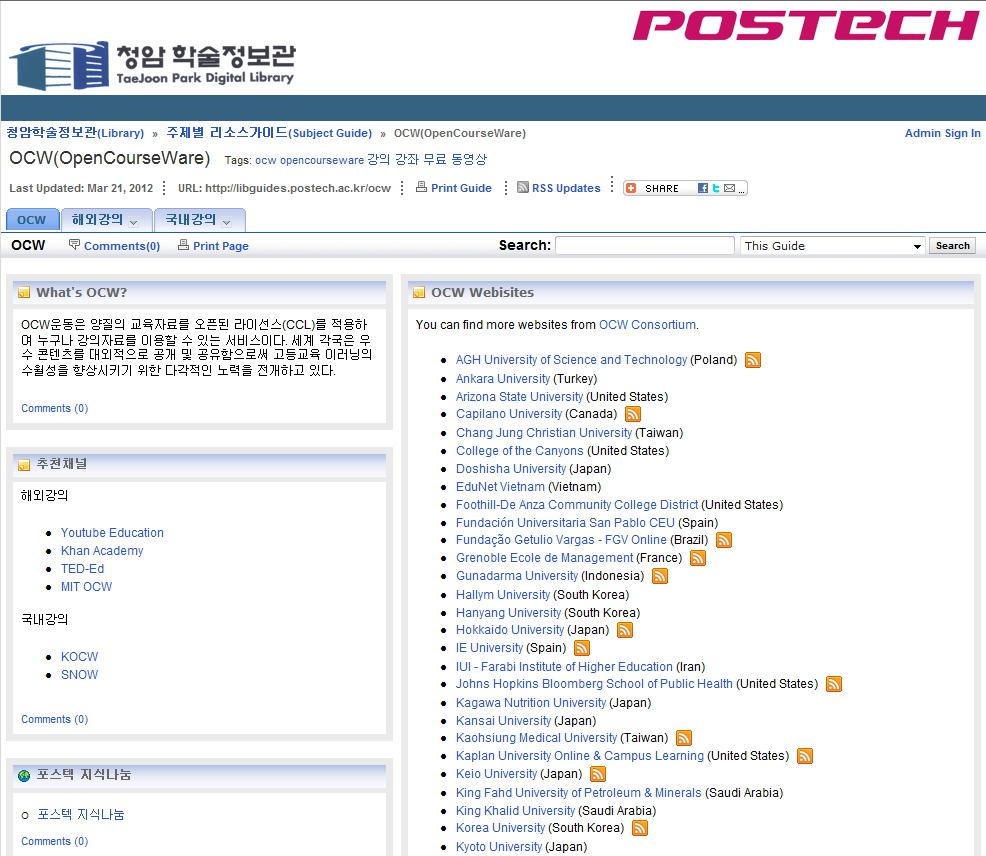Open the MIT OCW link
Image resolution: width=986 pixels, height=856 pixels.
(87, 587)
